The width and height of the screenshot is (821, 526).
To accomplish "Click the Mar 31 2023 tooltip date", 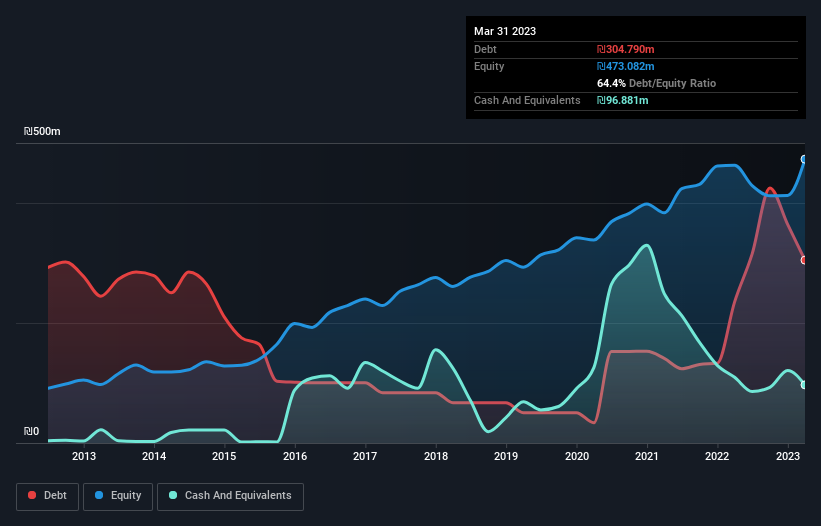I will (505, 31).
